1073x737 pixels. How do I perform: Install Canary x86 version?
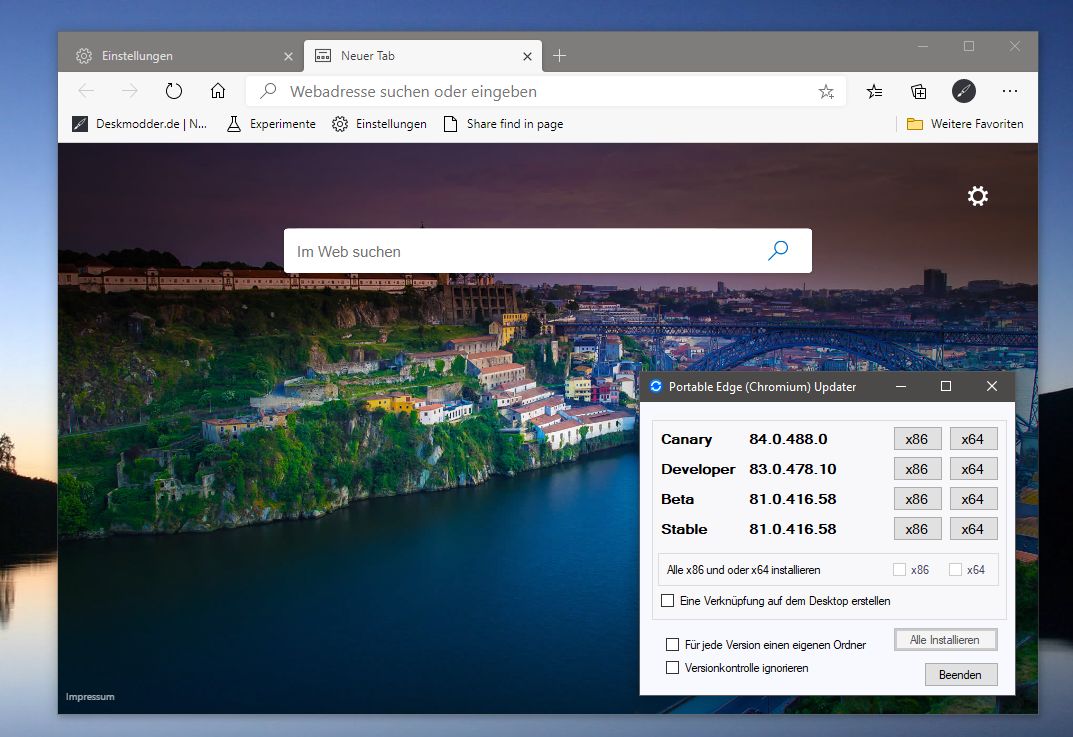point(917,439)
